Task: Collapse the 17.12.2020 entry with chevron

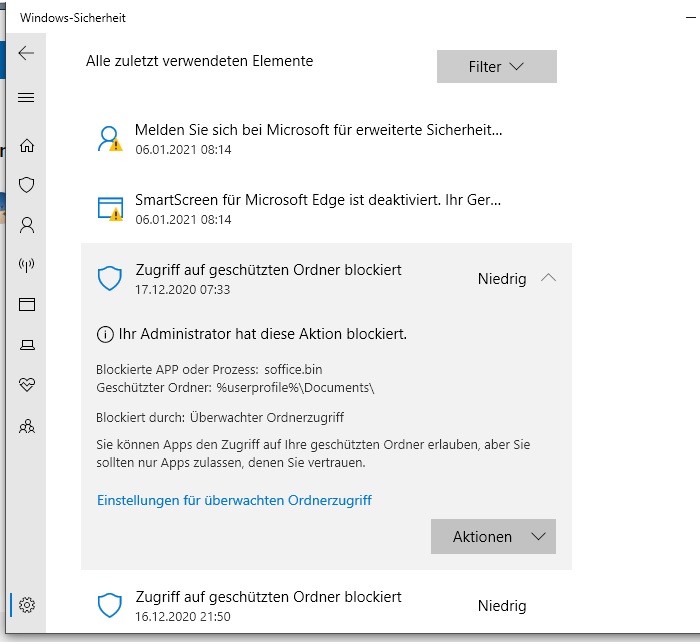Action: click(548, 278)
